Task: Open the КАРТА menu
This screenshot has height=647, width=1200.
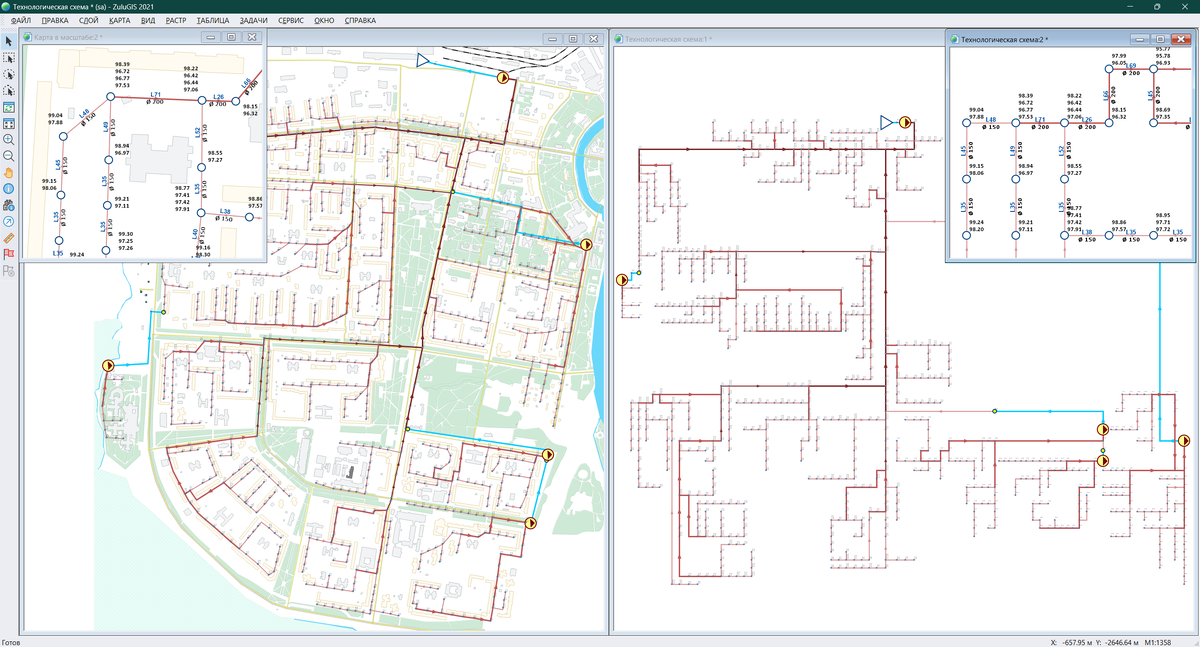Action: [x=119, y=20]
